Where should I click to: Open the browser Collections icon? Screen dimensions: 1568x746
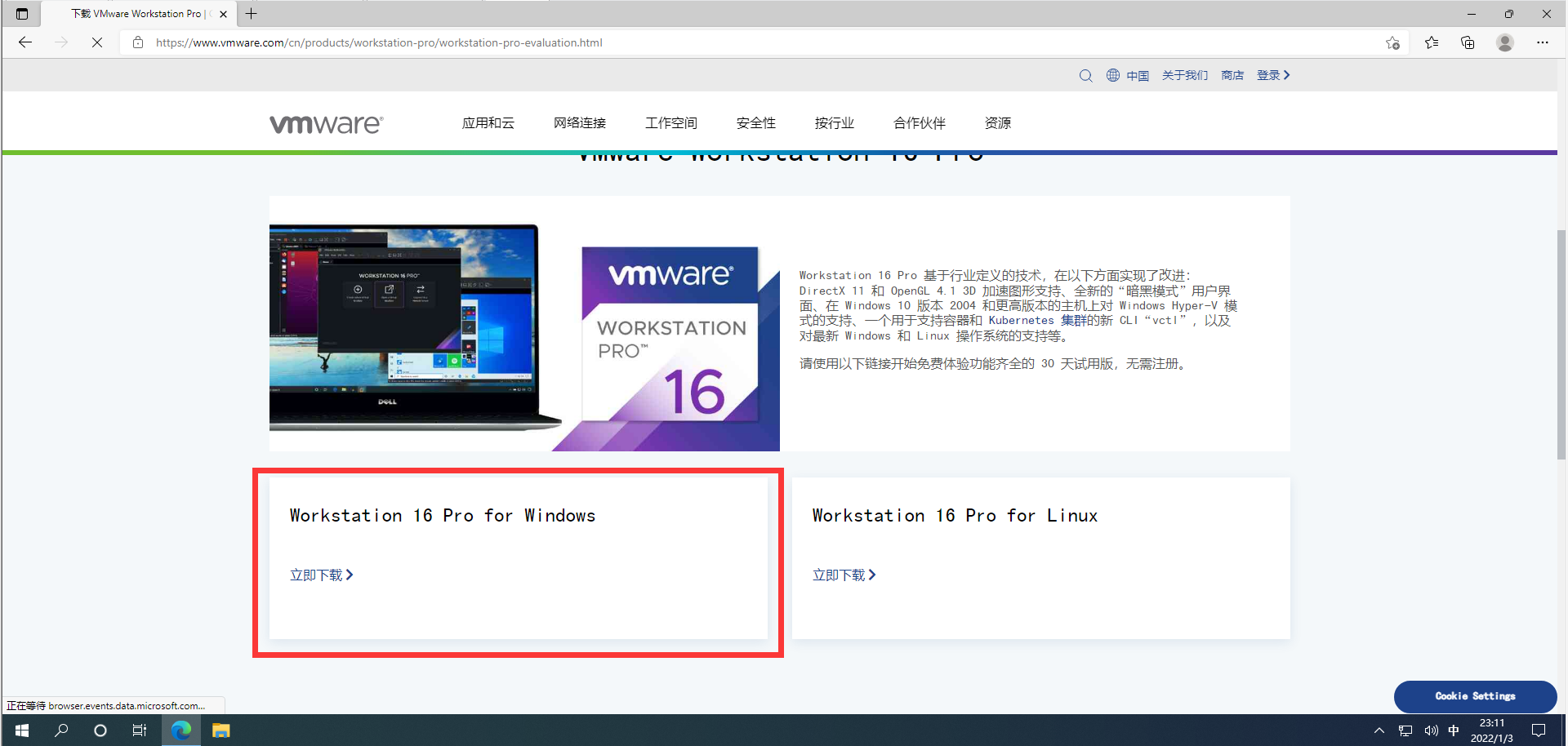tap(1468, 42)
